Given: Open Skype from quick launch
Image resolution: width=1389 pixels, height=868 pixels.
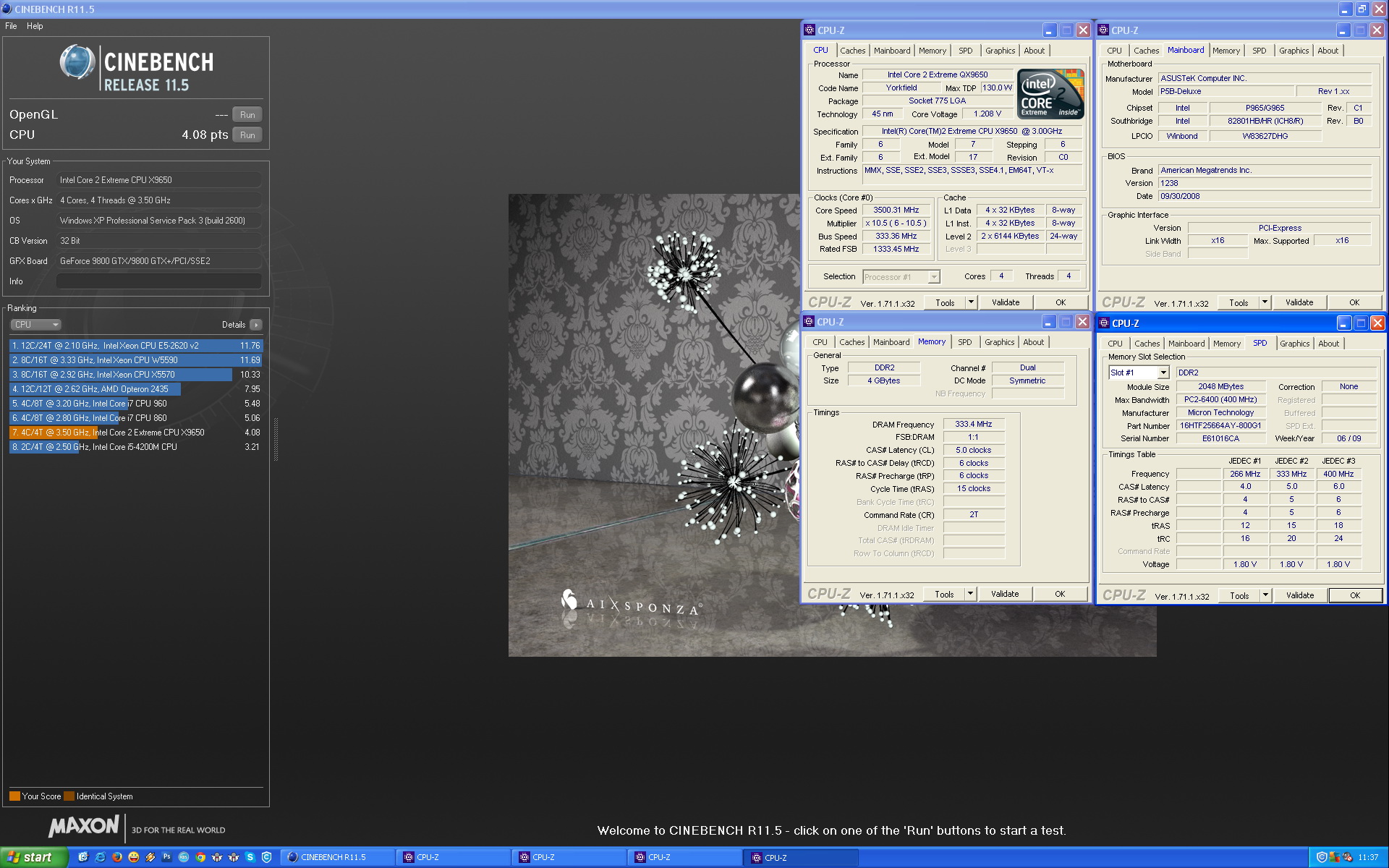Looking at the screenshot, I should (250, 857).
